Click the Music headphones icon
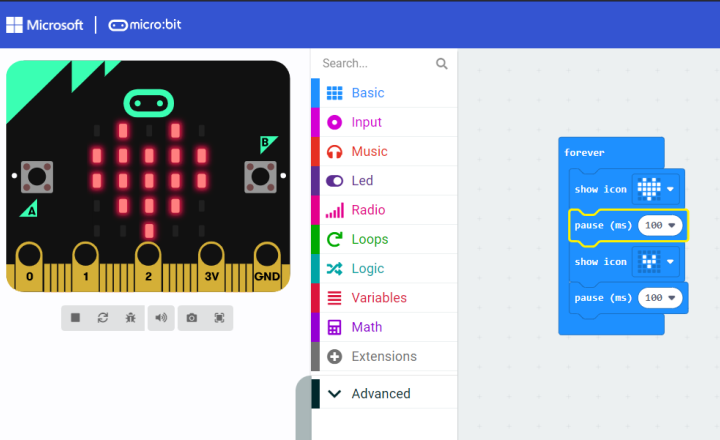The height and width of the screenshot is (440, 720). click(334, 152)
